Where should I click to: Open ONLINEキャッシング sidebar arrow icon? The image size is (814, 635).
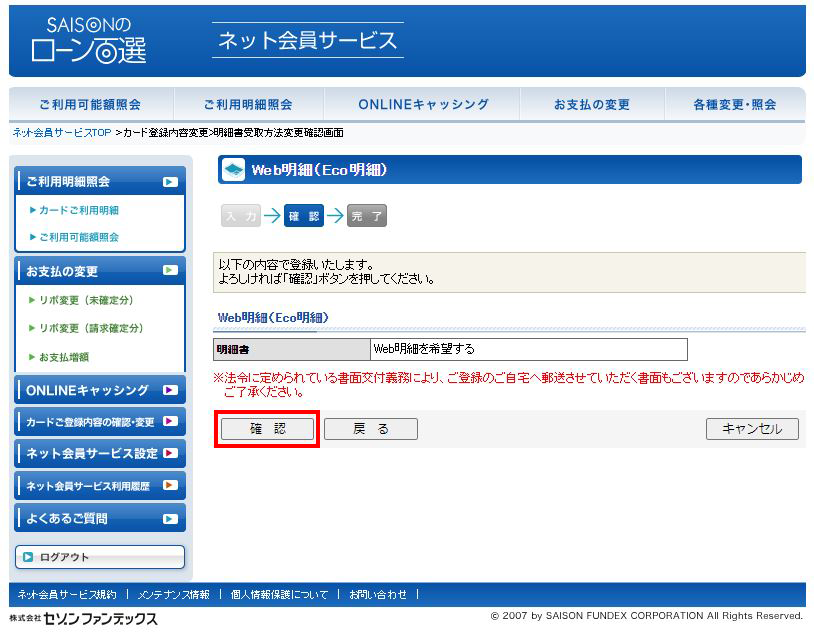click(x=170, y=390)
